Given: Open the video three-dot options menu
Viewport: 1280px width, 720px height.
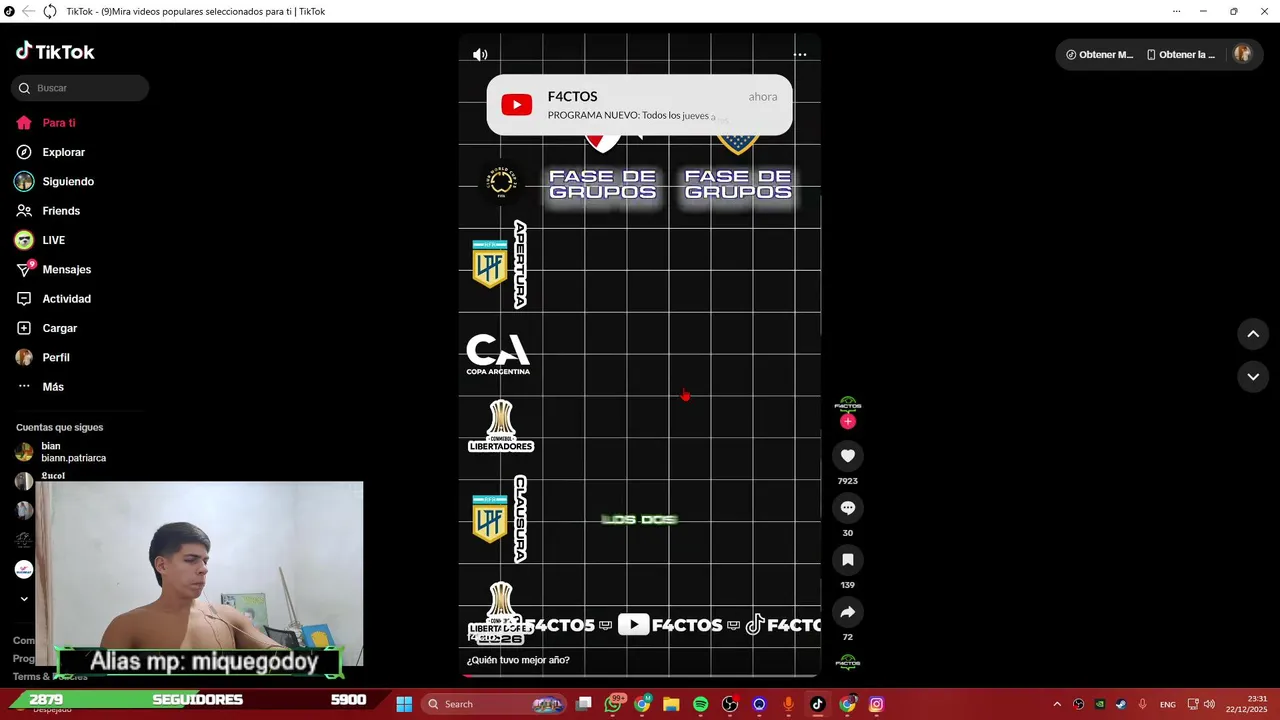Looking at the screenshot, I should click(800, 55).
